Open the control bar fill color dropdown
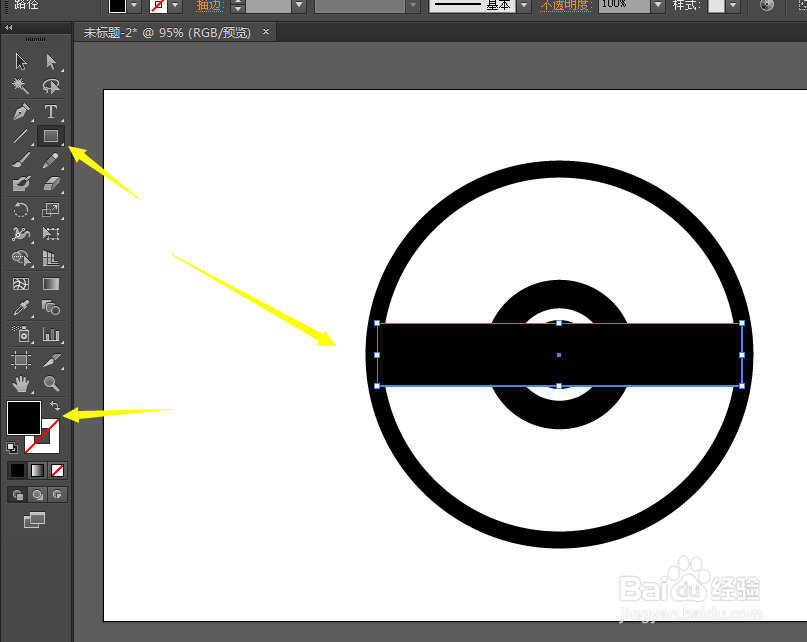This screenshot has width=807, height=642. pyautogui.click(x=134, y=5)
